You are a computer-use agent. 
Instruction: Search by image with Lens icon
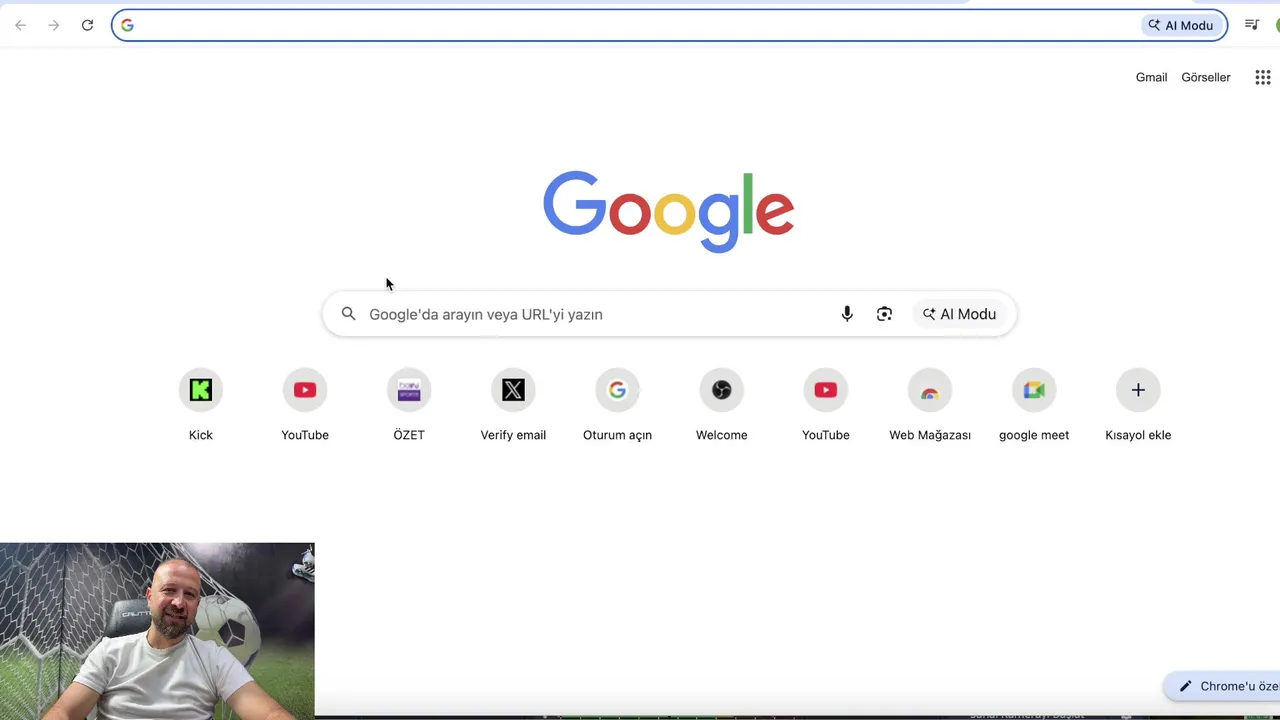coord(884,314)
